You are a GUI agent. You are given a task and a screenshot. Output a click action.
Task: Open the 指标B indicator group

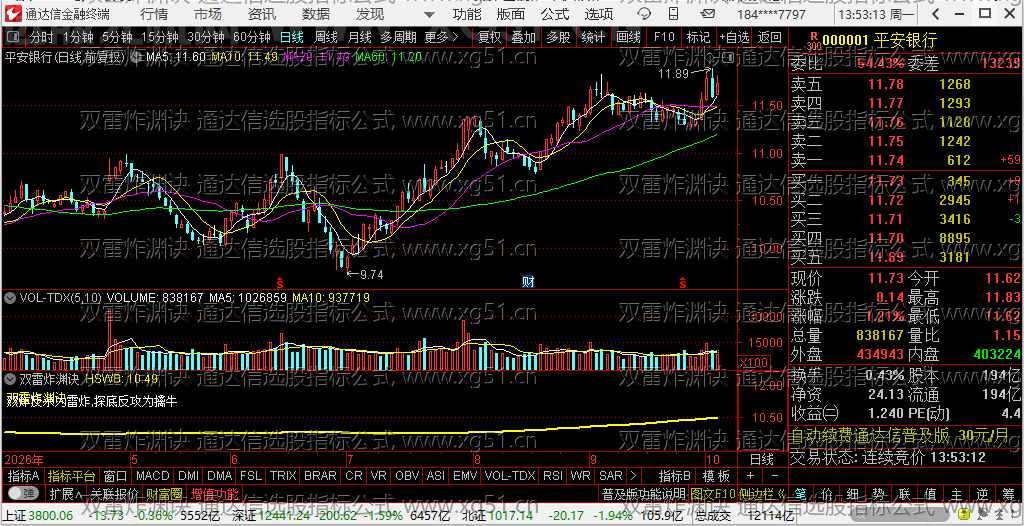675,475
